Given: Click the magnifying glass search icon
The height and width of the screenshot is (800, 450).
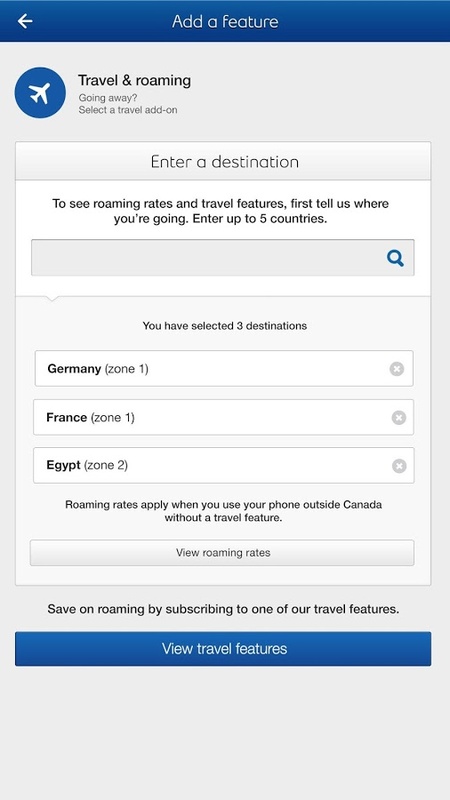Looking at the screenshot, I should pos(395,258).
